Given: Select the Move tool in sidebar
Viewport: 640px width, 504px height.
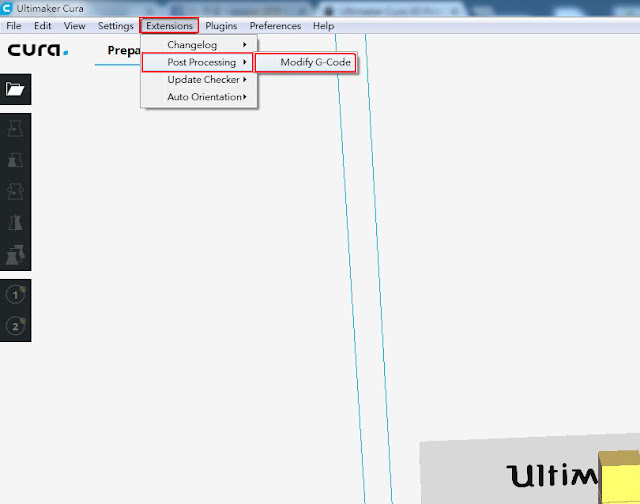Looking at the screenshot, I should click(16, 129).
